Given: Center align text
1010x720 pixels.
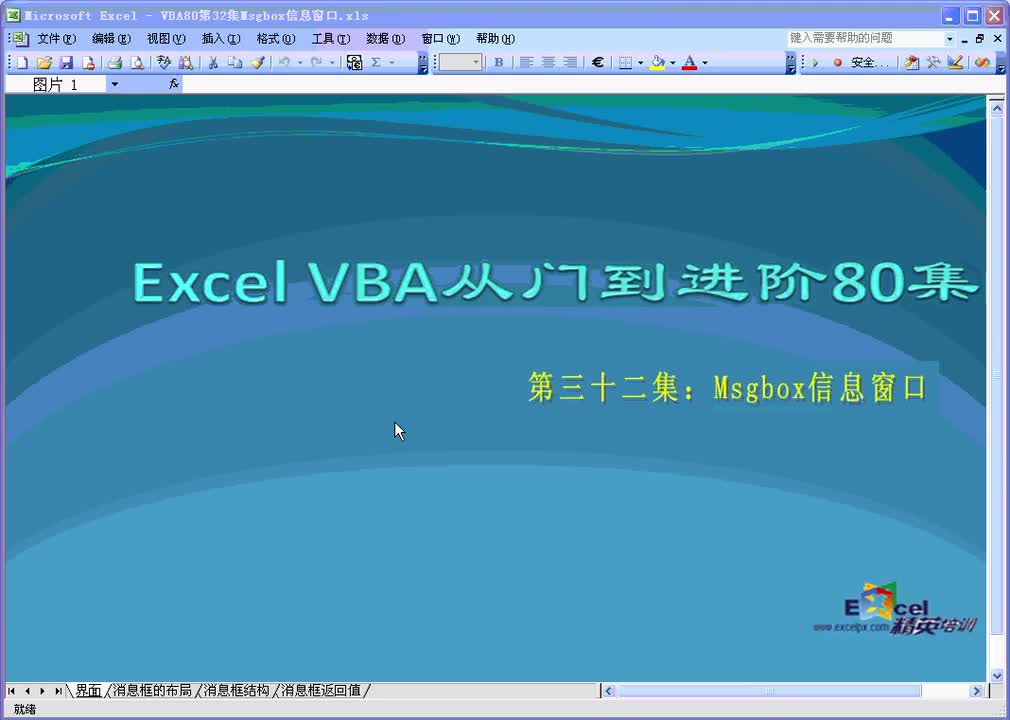Looking at the screenshot, I should [548, 62].
